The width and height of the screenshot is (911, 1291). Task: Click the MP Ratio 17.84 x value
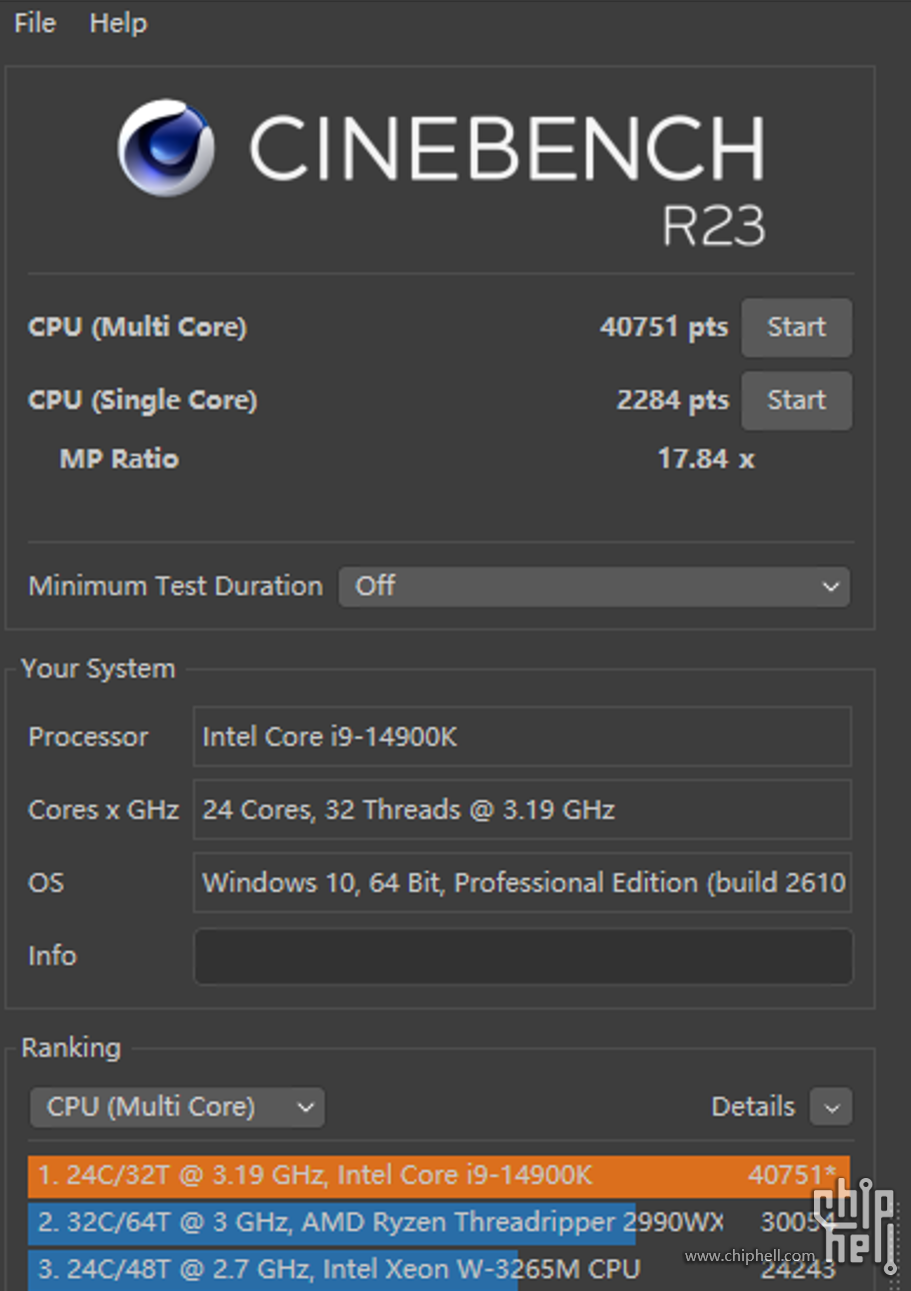[x=705, y=459]
